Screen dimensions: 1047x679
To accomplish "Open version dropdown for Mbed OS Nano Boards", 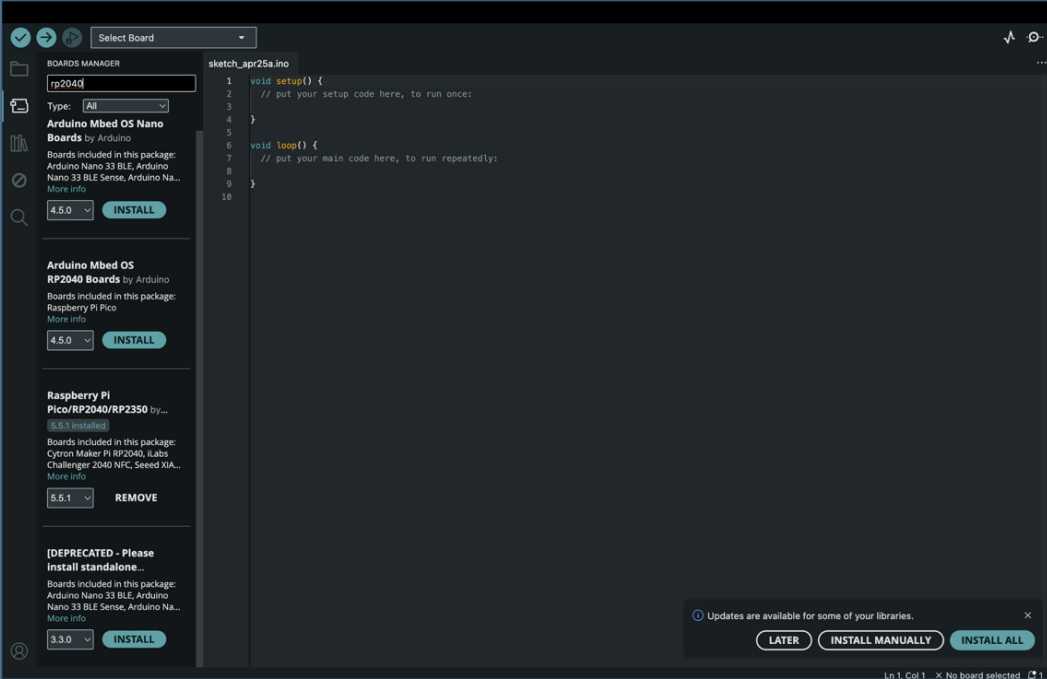I will point(70,210).
